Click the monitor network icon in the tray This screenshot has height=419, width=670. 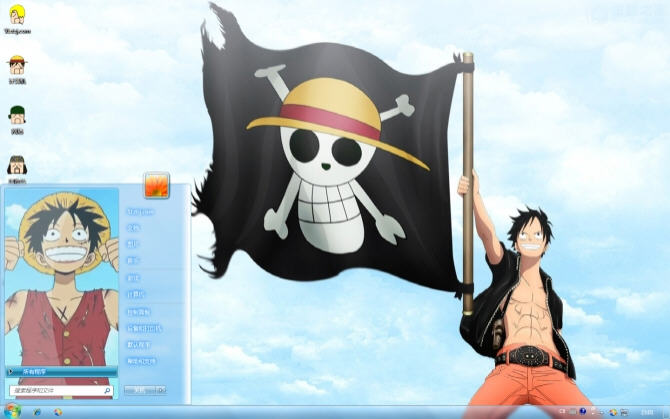[x=624, y=412]
